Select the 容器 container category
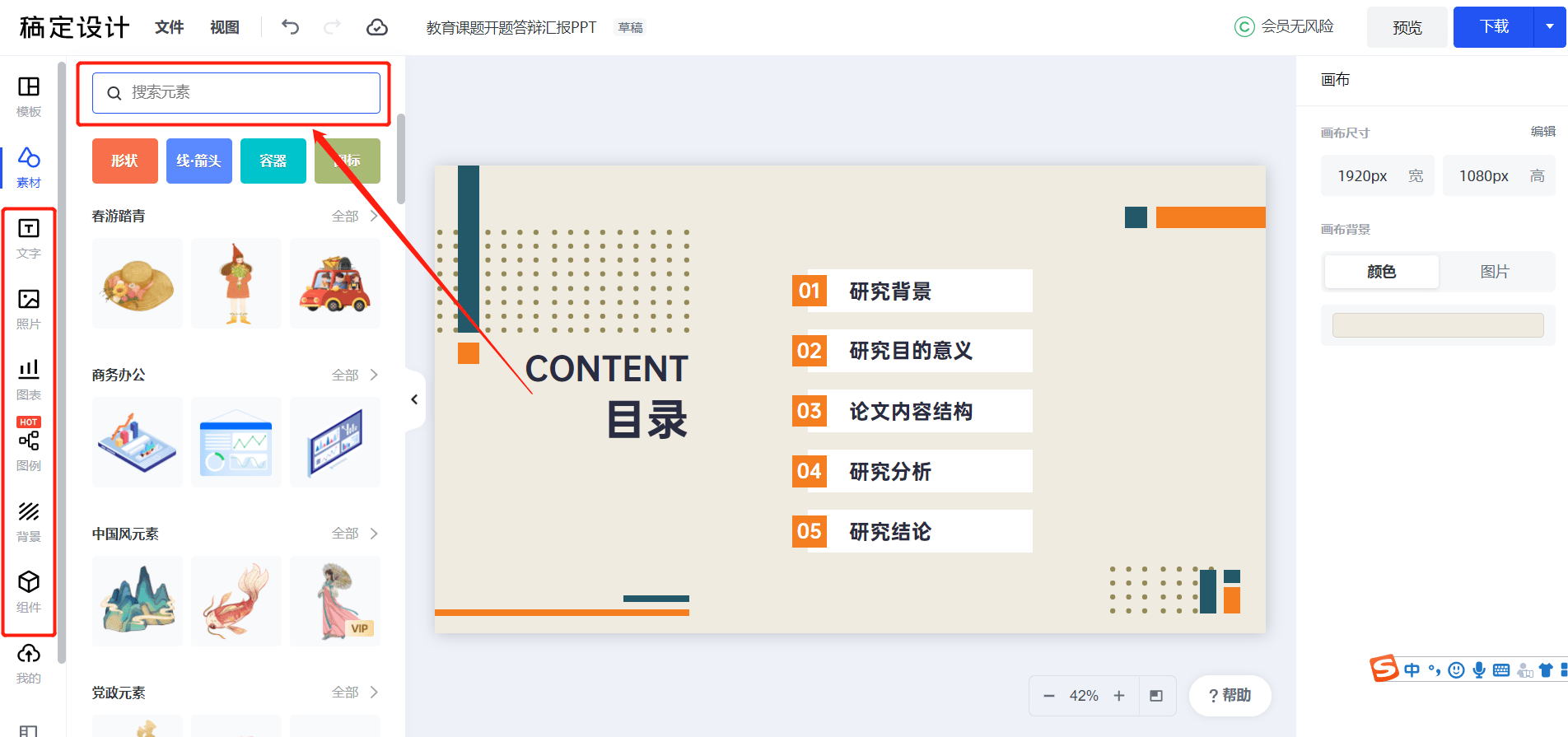The width and height of the screenshot is (1568, 737). (x=273, y=161)
